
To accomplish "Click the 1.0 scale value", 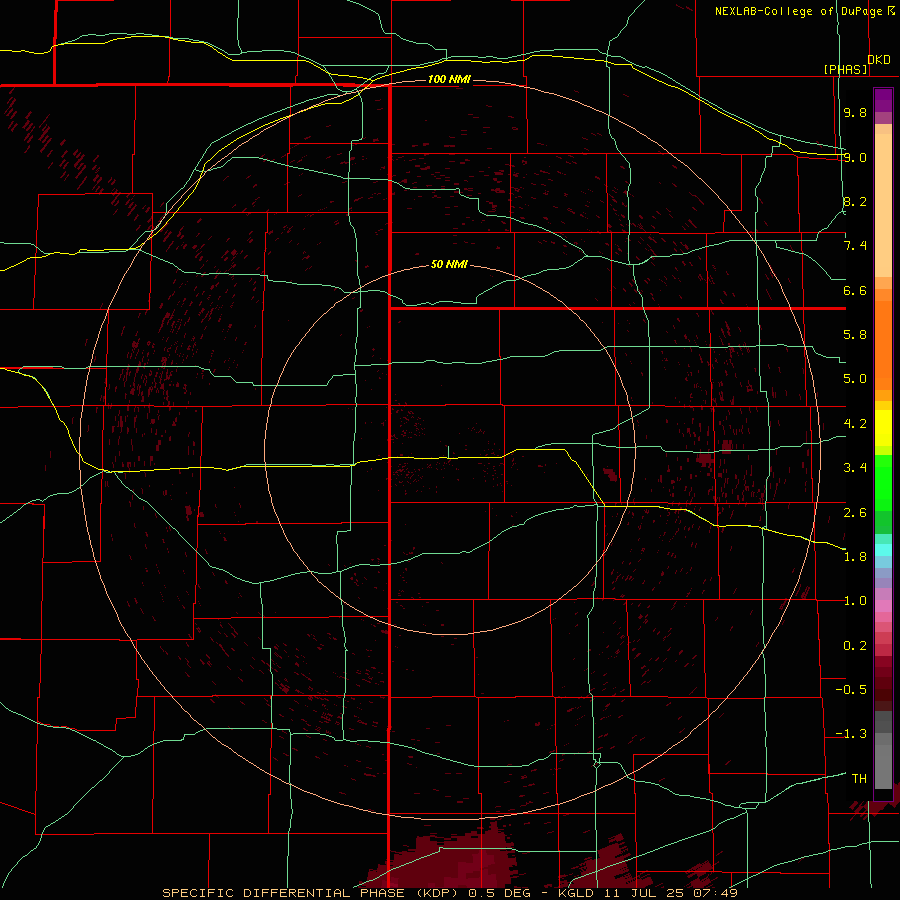I will (855, 601).
